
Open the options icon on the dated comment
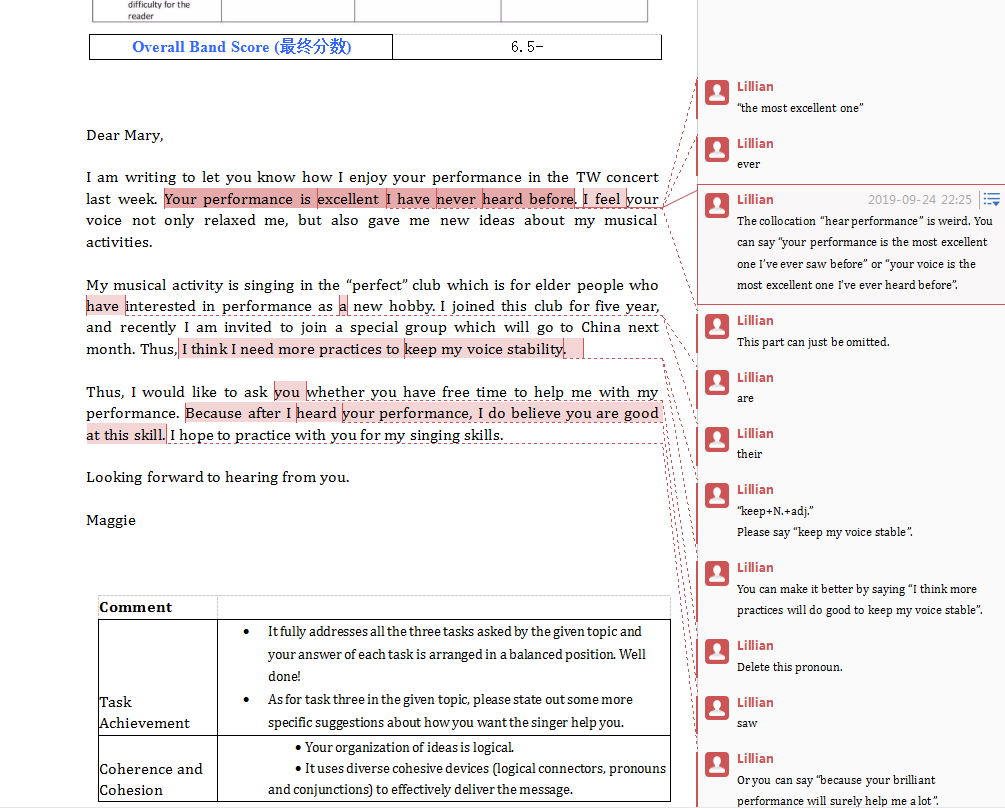point(992,200)
